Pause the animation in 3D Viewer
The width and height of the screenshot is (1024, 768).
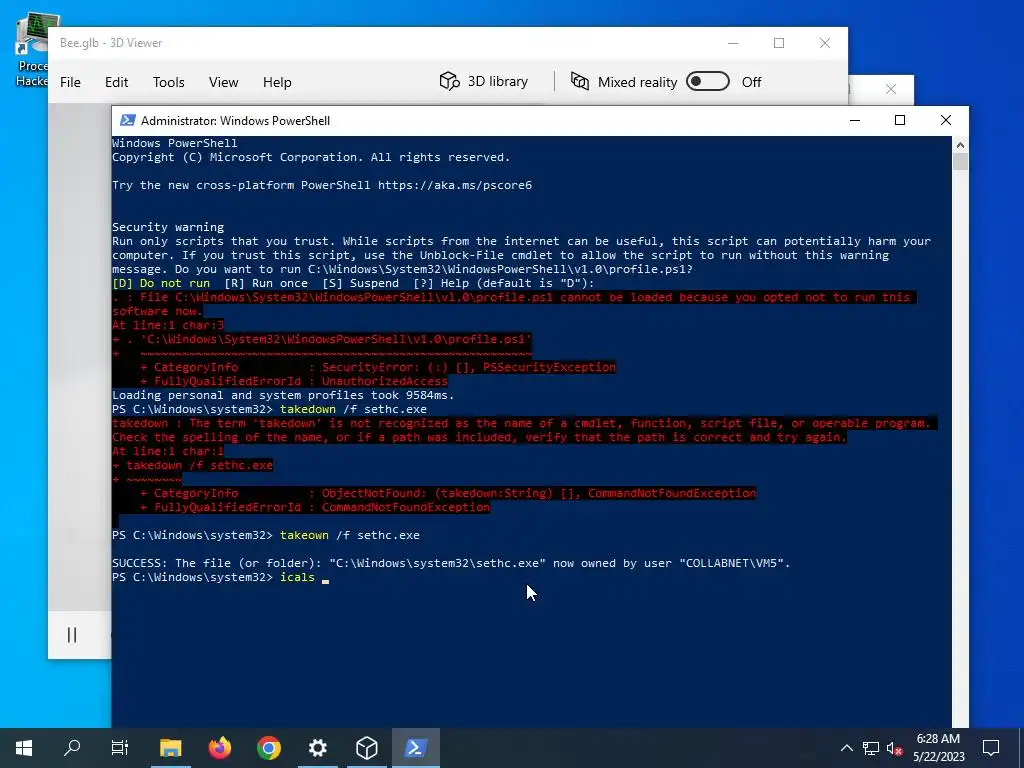[72, 635]
